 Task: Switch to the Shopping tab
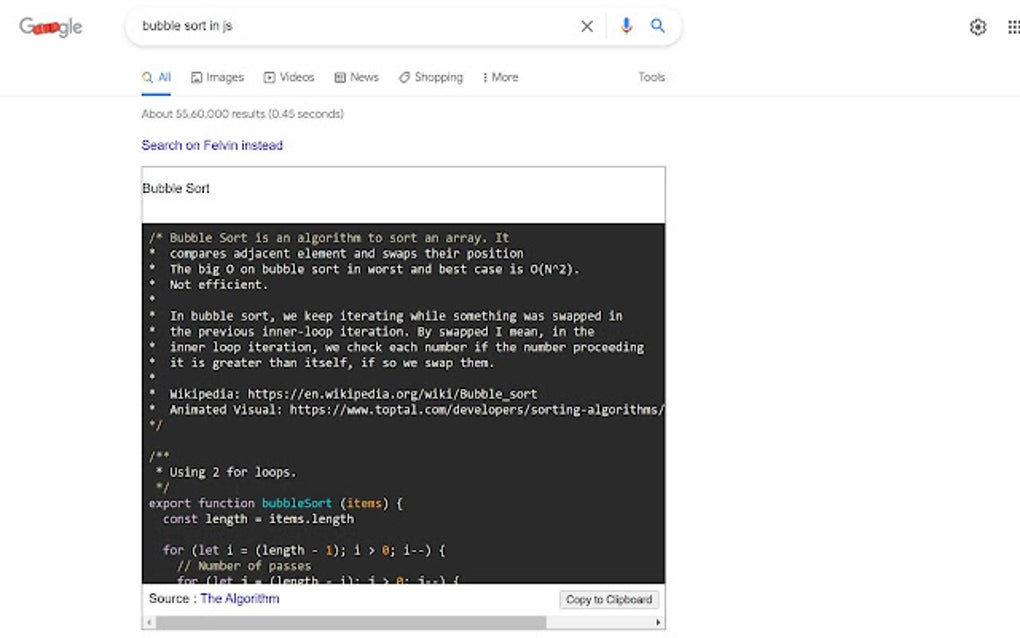coord(431,77)
